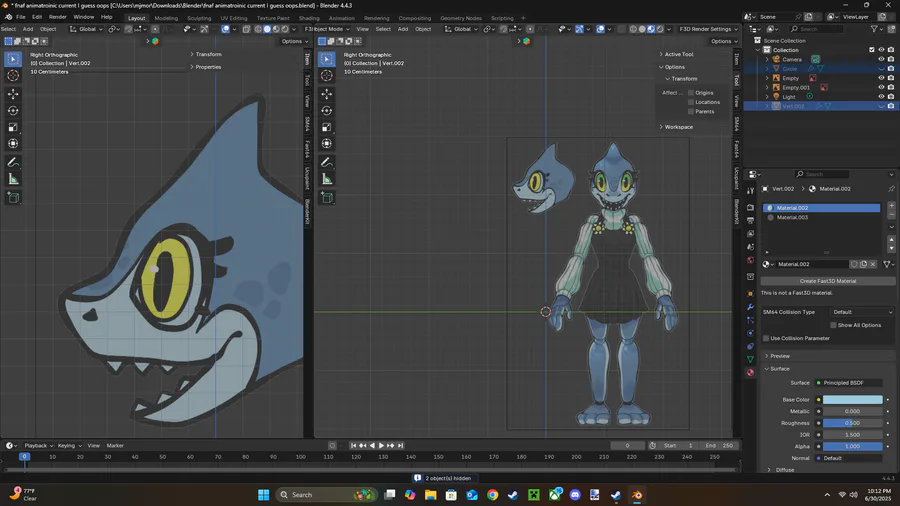Image resolution: width=900 pixels, height=506 pixels.
Task: Select the Transform tool in left viewport
Action: pos(13,144)
